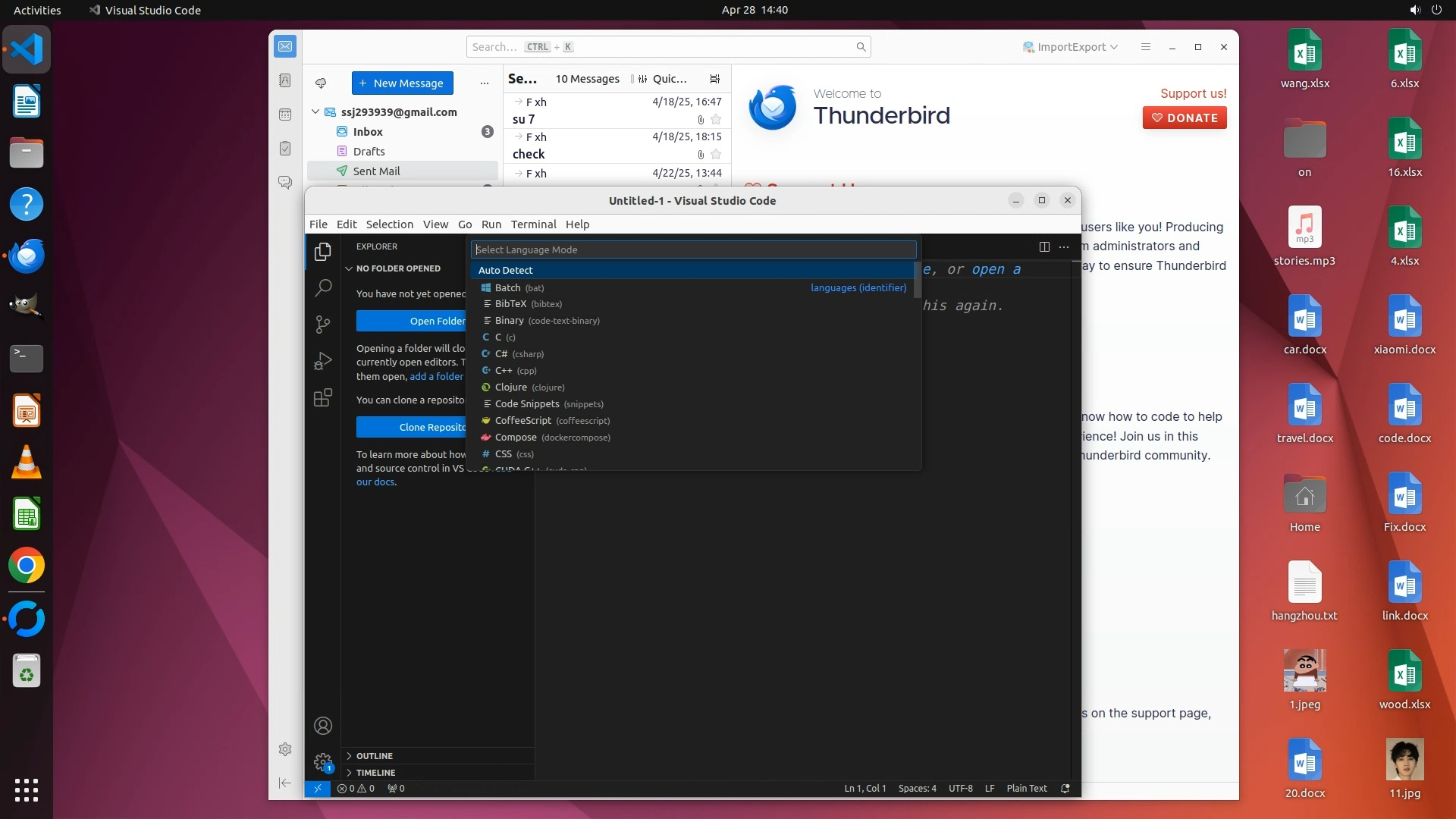
Task: Open the Extensions view icon
Action: point(323,398)
